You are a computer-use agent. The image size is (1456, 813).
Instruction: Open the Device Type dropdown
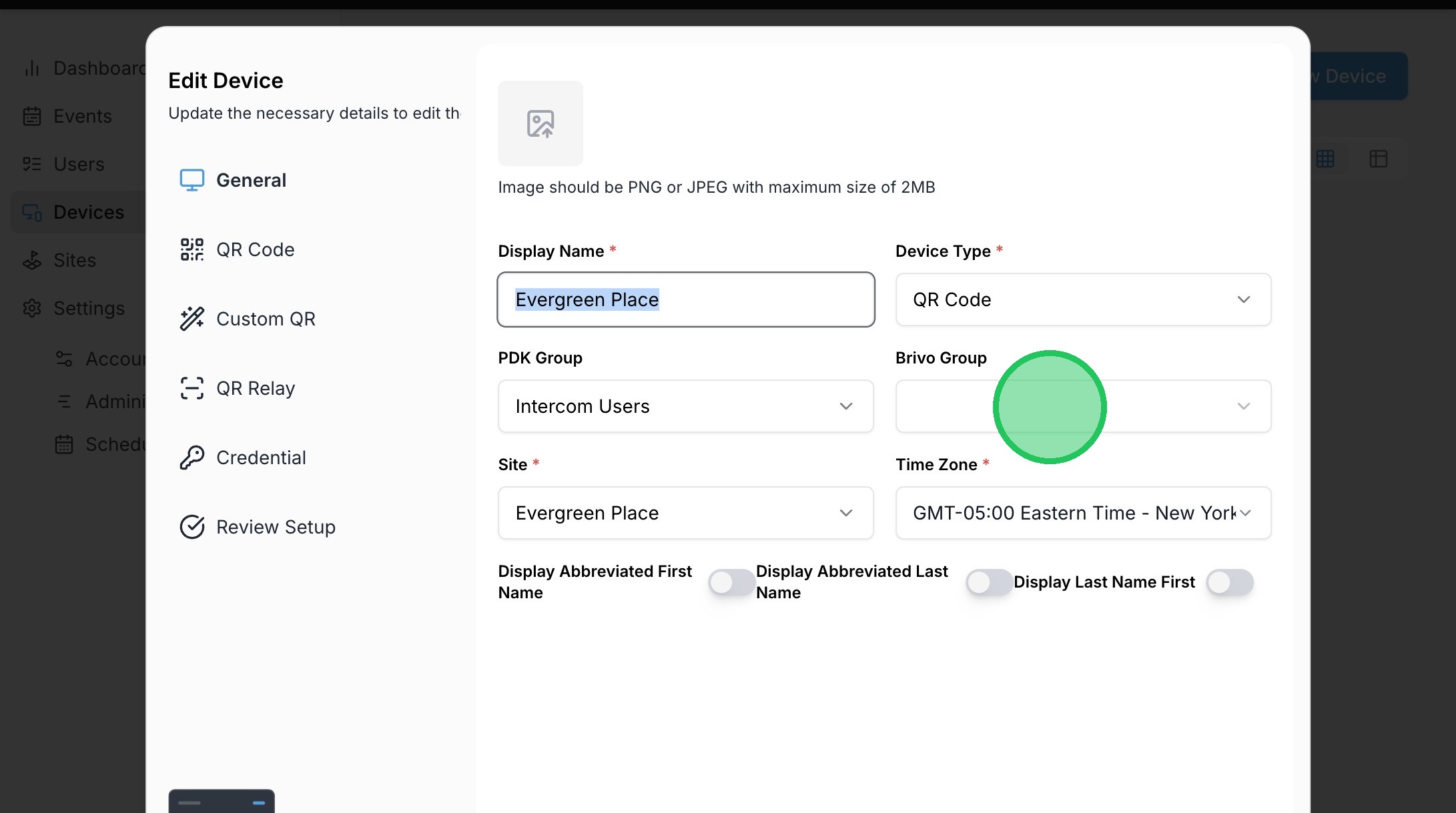[1083, 299]
